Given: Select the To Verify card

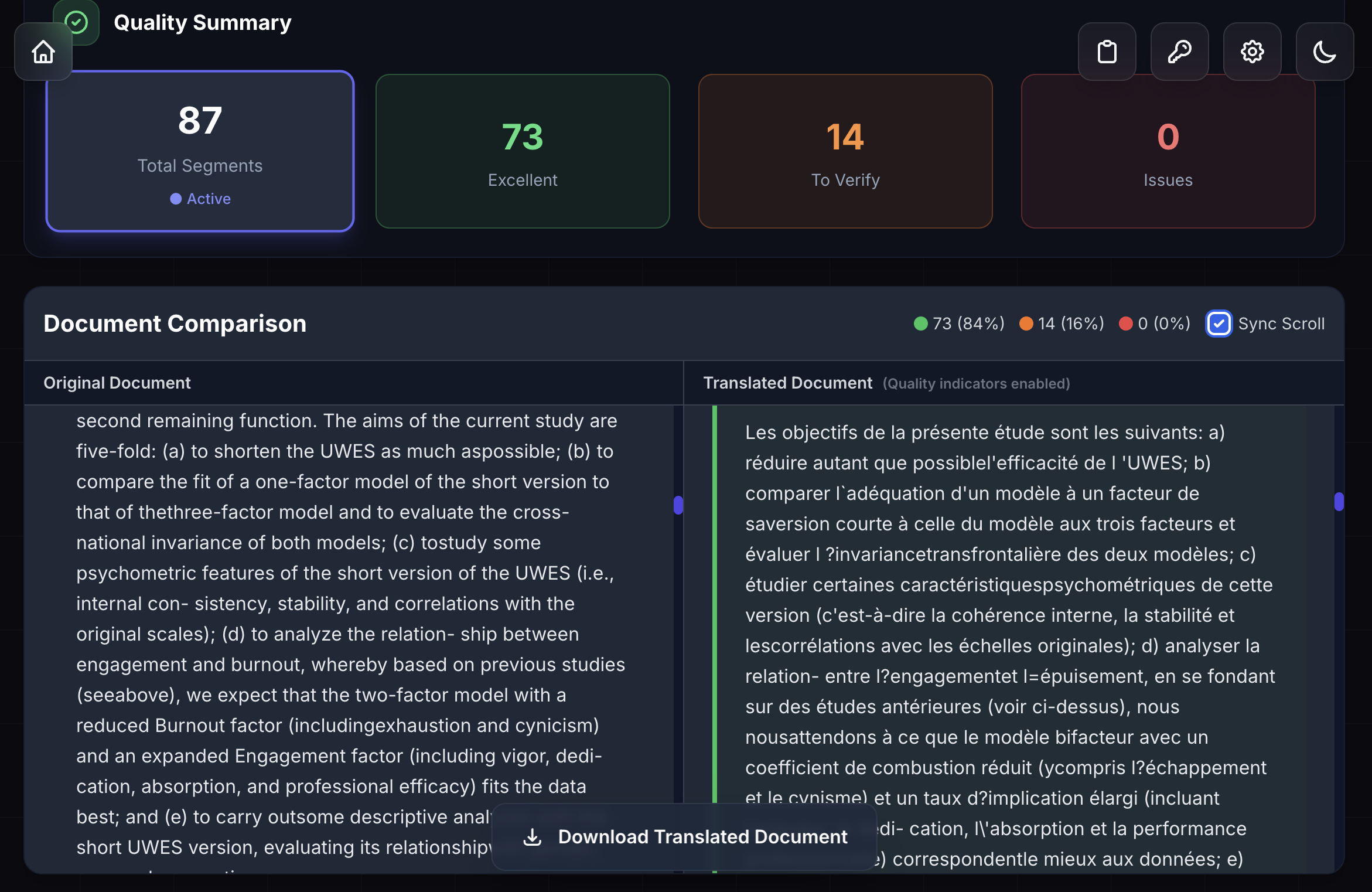Looking at the screenshot, I should pyautogui.click(x=845, y=151).
